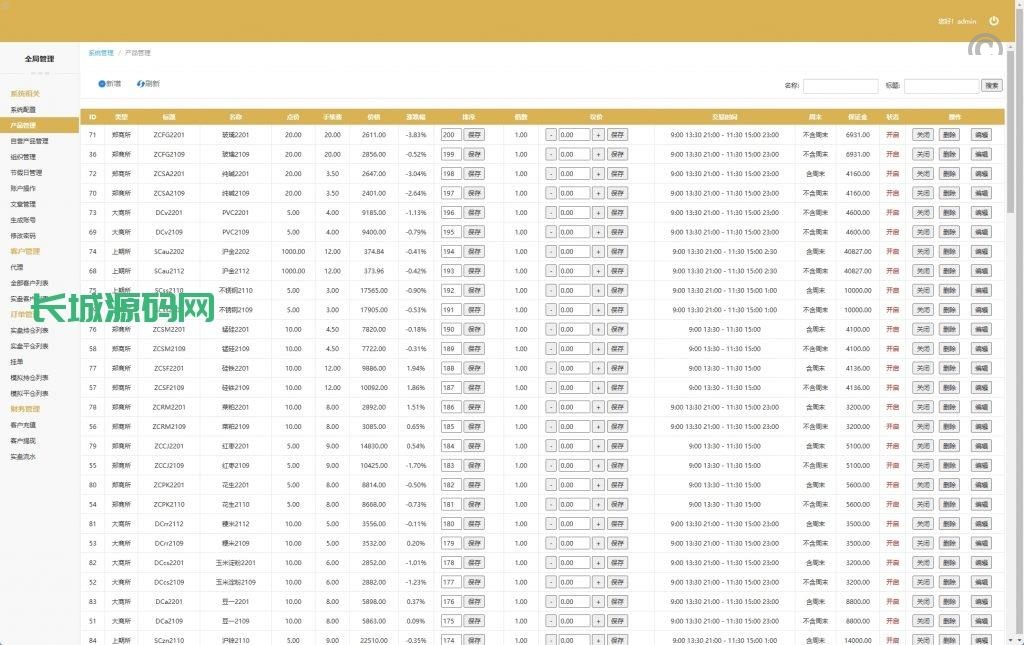Click the 新增 add icon

coord(102,84)
